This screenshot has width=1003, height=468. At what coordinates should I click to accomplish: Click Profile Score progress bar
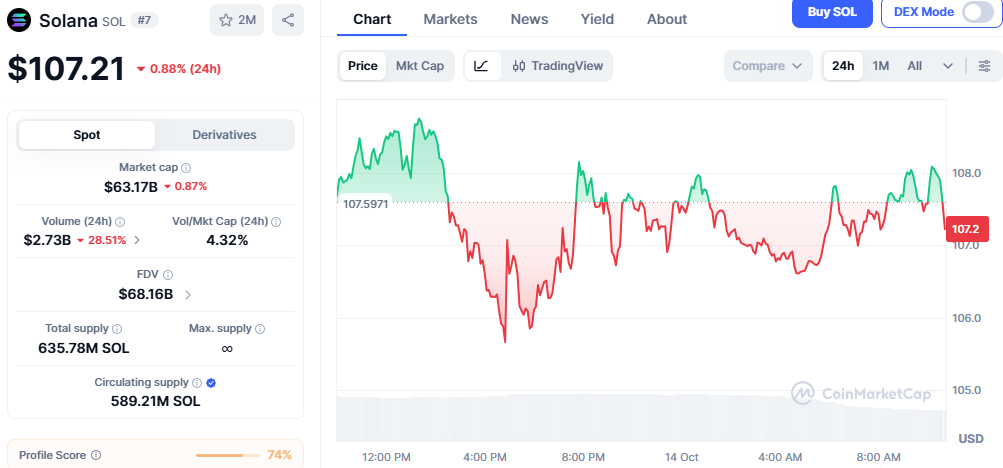pyautogui.click(x=228, y=455)
